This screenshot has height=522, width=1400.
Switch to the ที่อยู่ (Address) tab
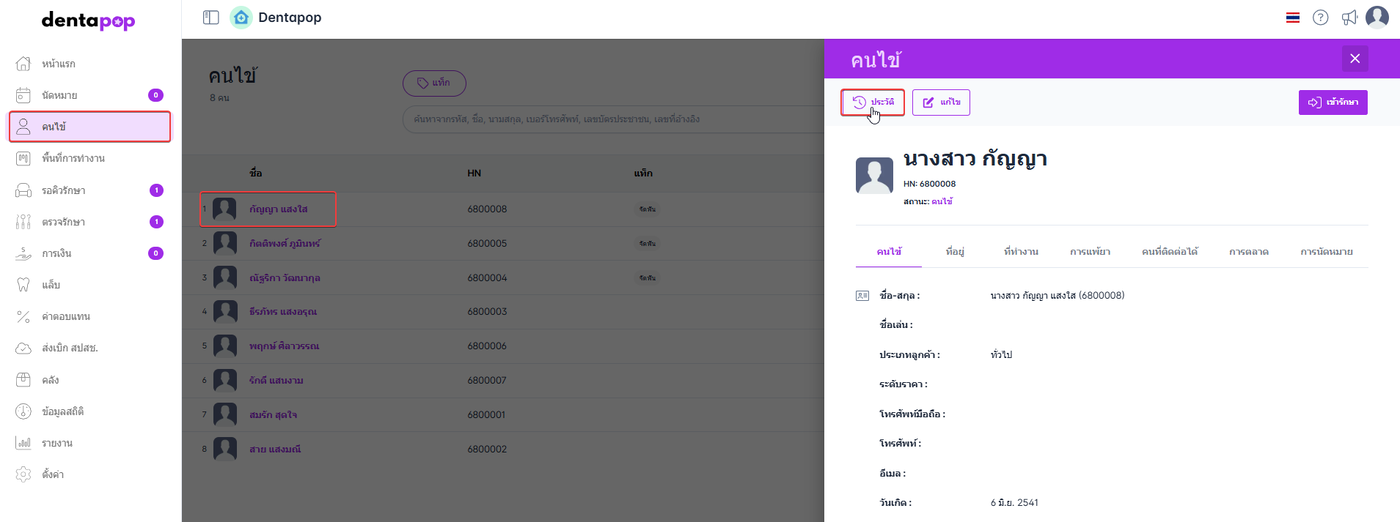pos(954,252)
